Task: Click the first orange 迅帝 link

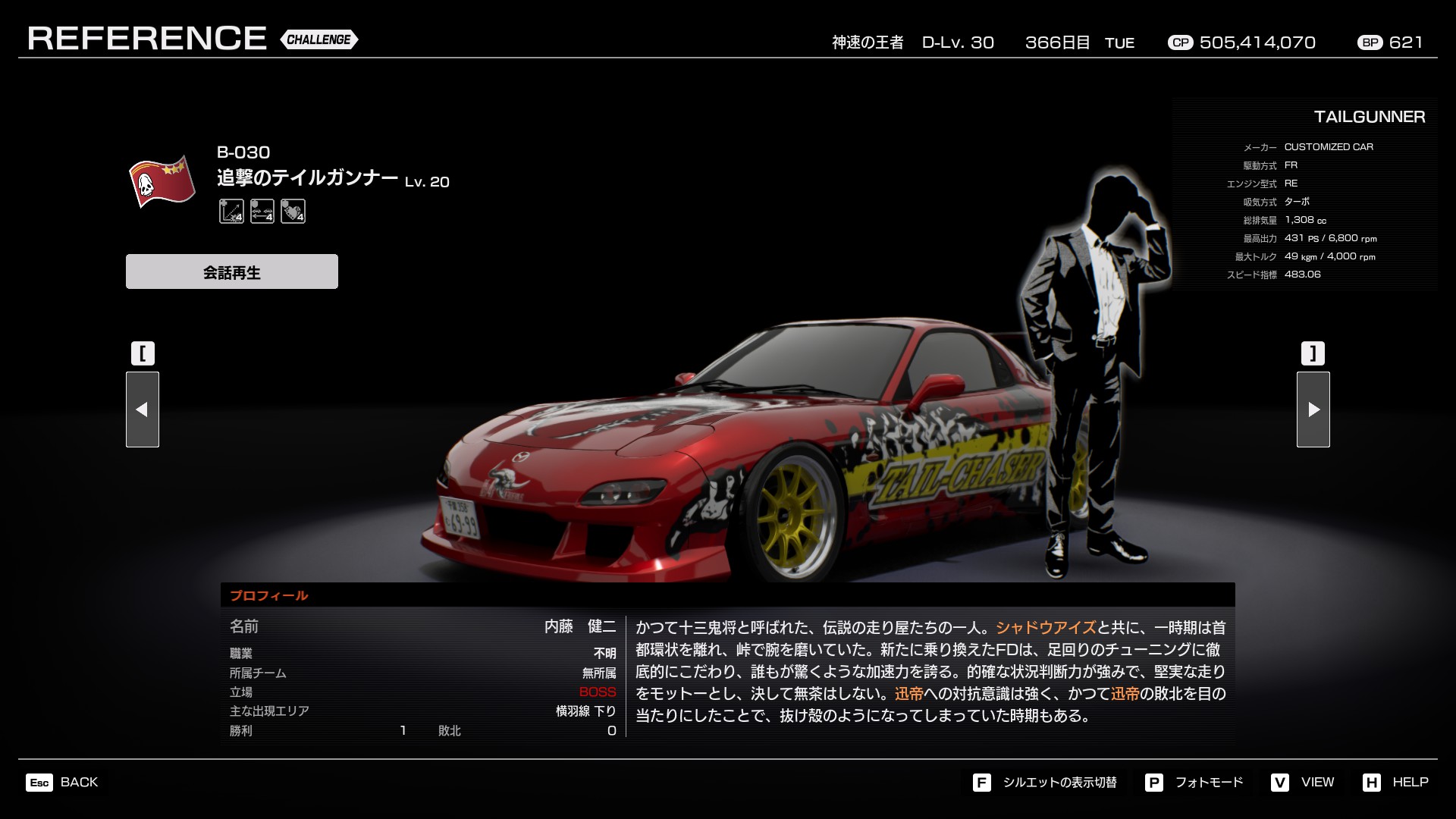Action: click(908, 694)
